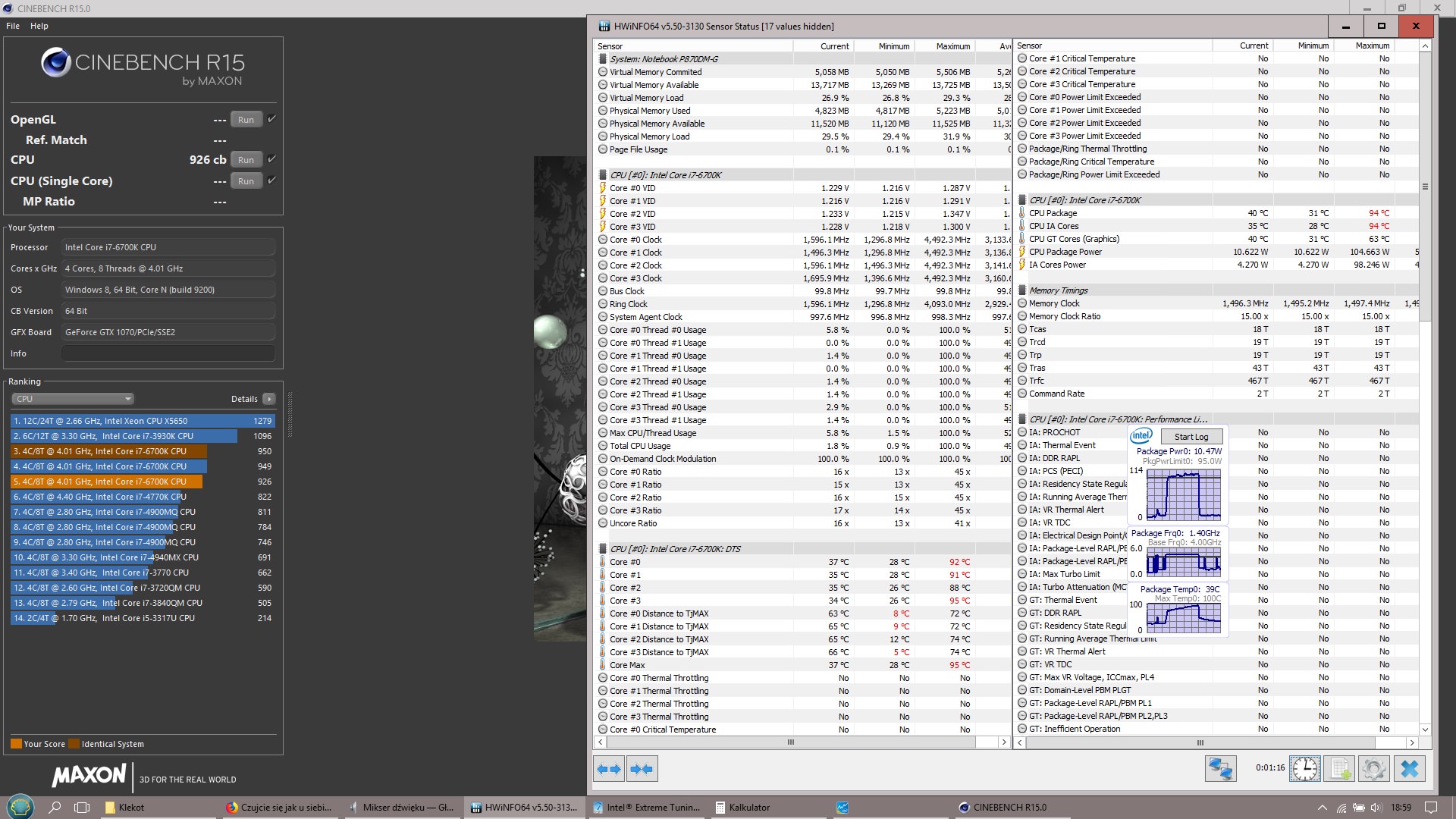The width and height of the screenshot is (1456, 819).
Task: Switch to Intel Extreme Tuning taskbar item
Action: click(x=647, y=808)
